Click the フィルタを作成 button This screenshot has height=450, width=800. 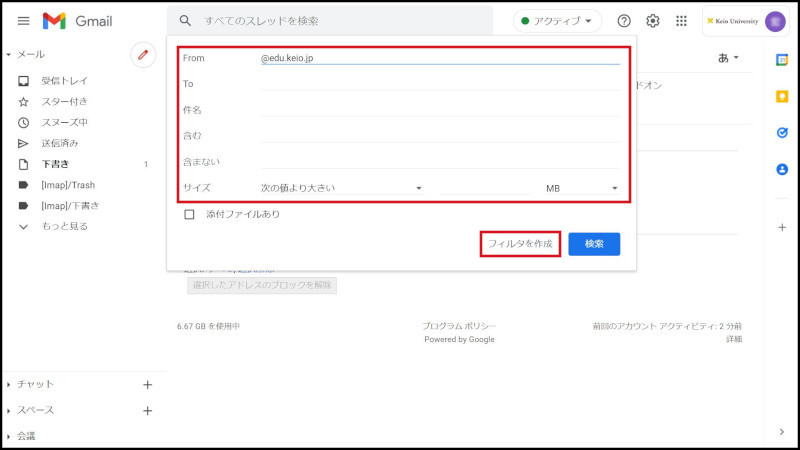(519, 244)
